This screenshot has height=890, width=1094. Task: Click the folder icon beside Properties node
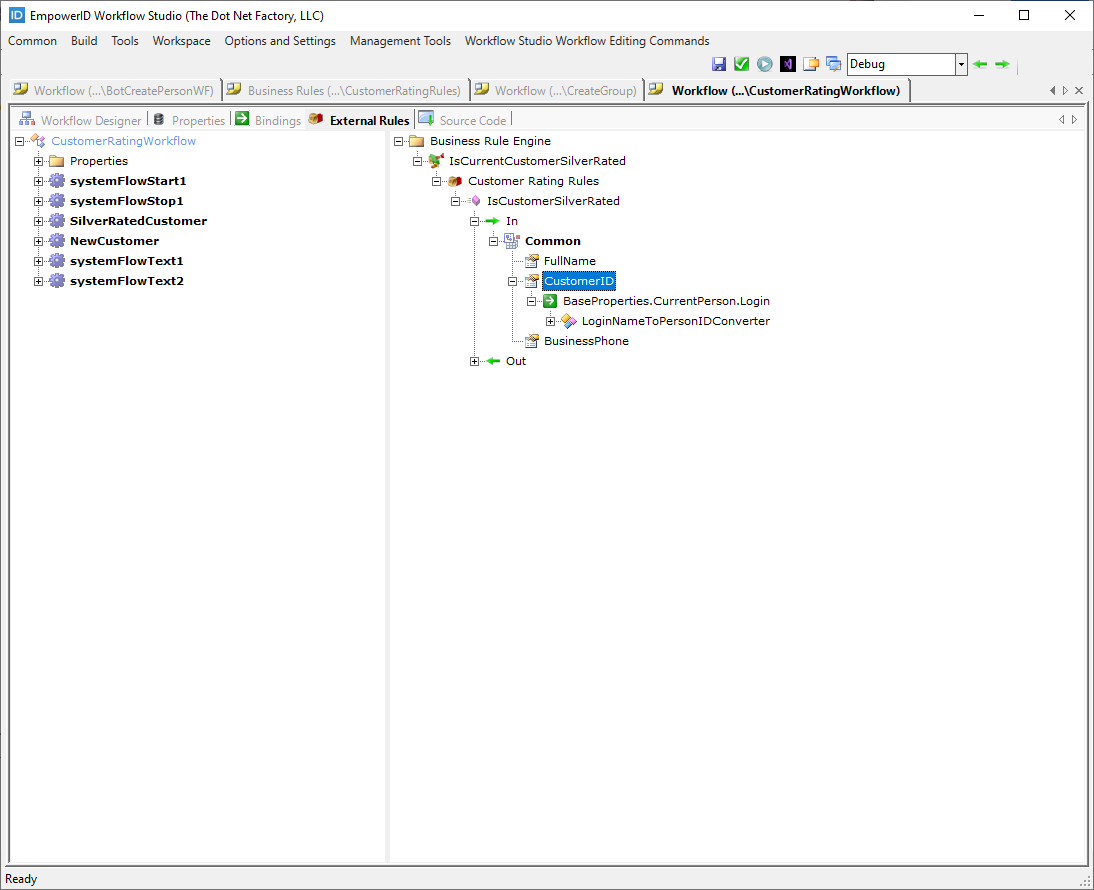tap(57, 161)
